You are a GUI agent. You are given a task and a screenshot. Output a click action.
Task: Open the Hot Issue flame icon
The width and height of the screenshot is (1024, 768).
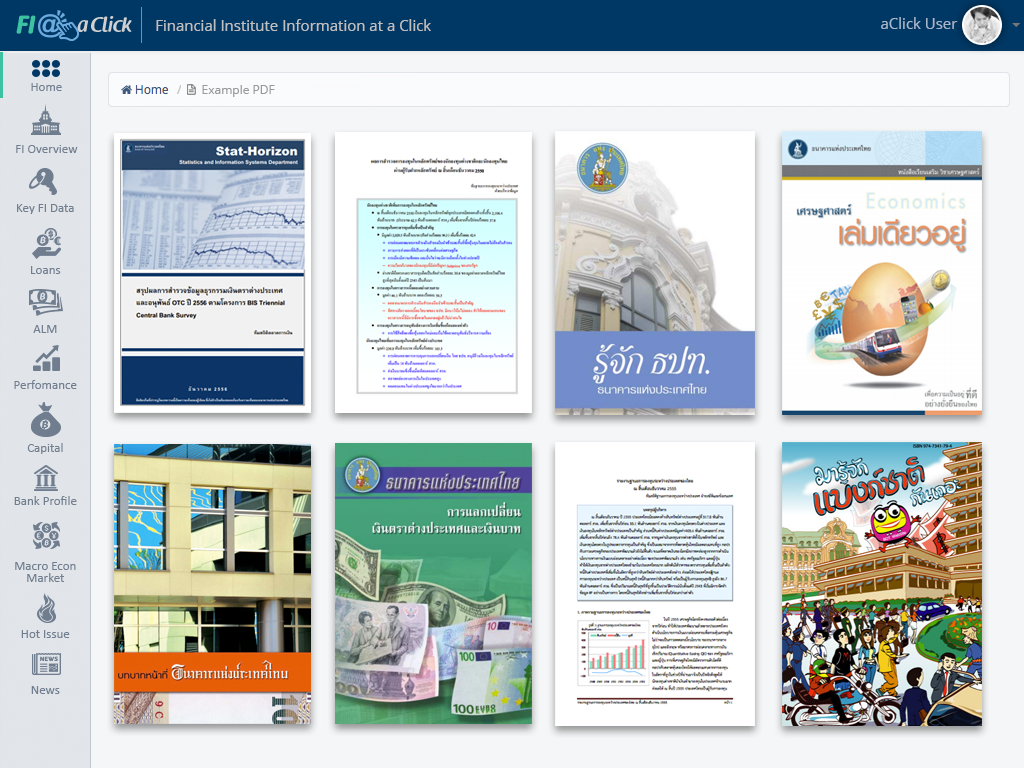click(x=46, y=609)
